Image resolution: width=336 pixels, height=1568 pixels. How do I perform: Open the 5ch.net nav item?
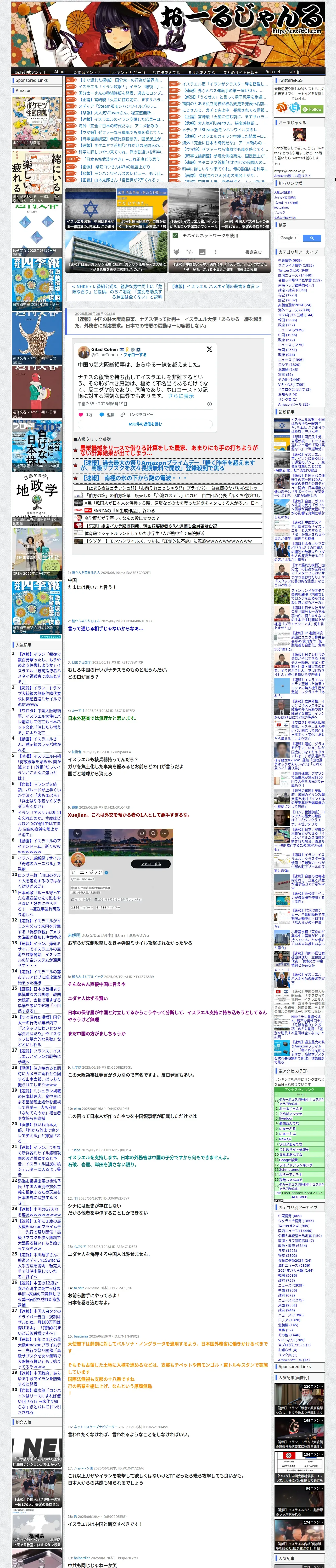tap(273, 72)
